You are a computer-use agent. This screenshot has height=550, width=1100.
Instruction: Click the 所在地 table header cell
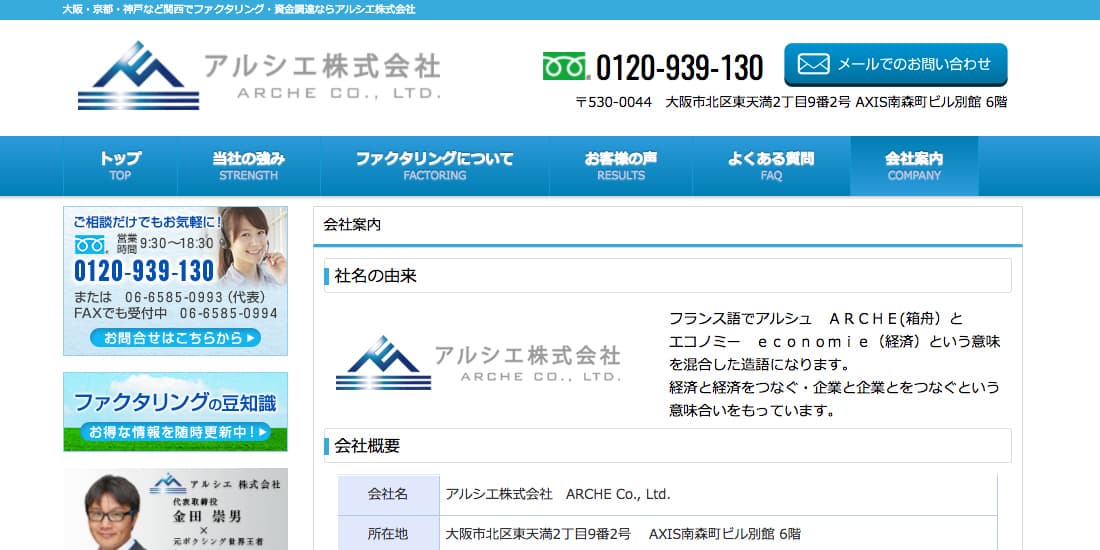point(389,534)
